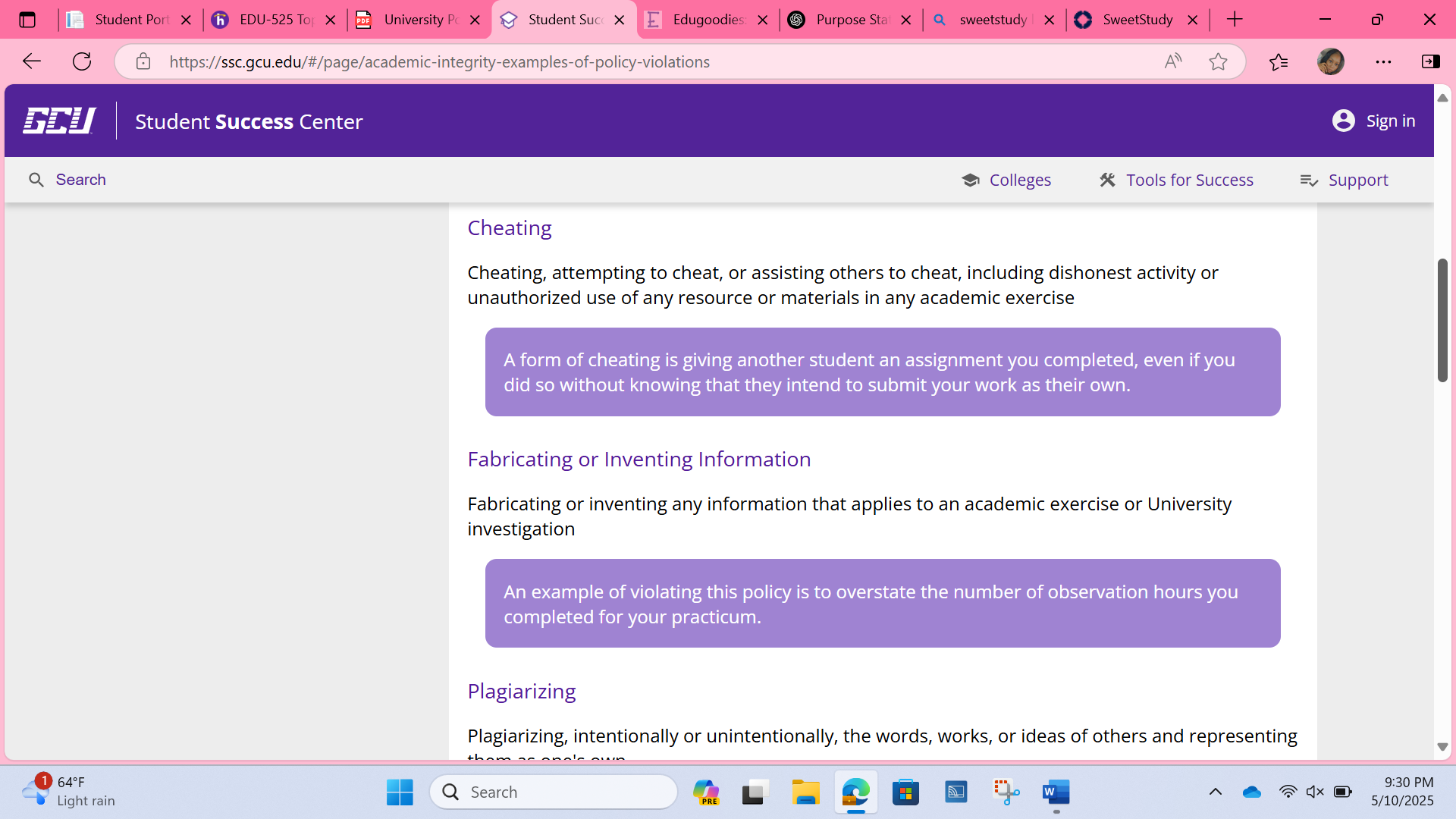Go back using the browser back arrow
1456x819 pixels.
point(31,61)
